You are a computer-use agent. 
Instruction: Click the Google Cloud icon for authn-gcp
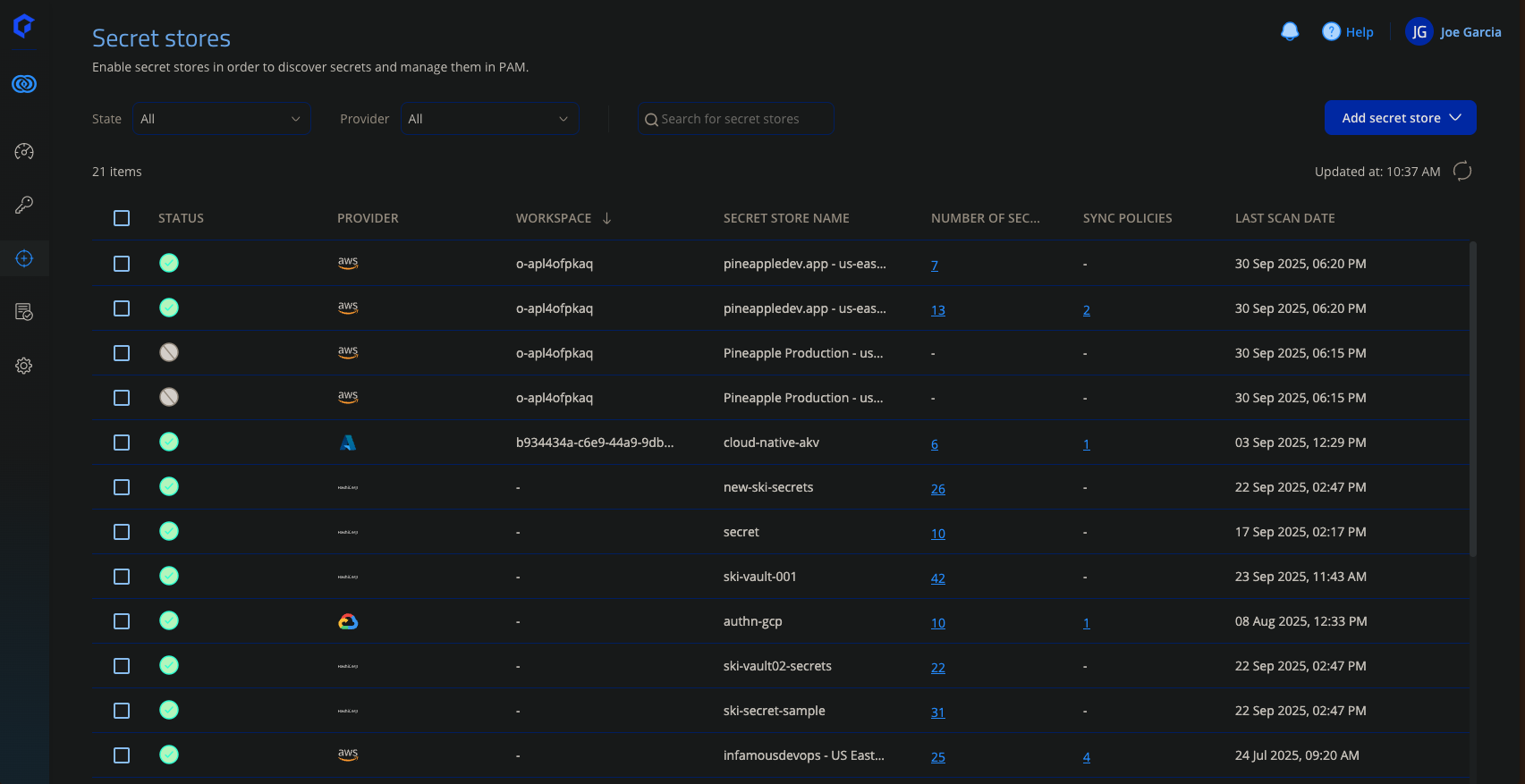(348, 621)
